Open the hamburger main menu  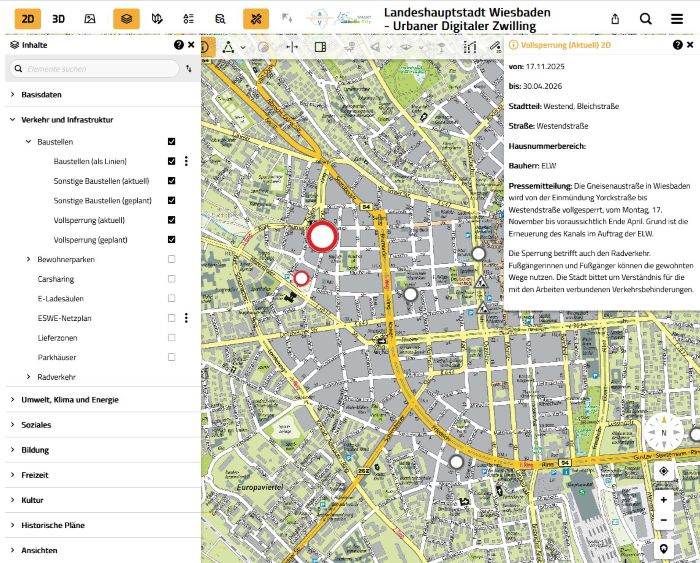(x=677, y=18)
